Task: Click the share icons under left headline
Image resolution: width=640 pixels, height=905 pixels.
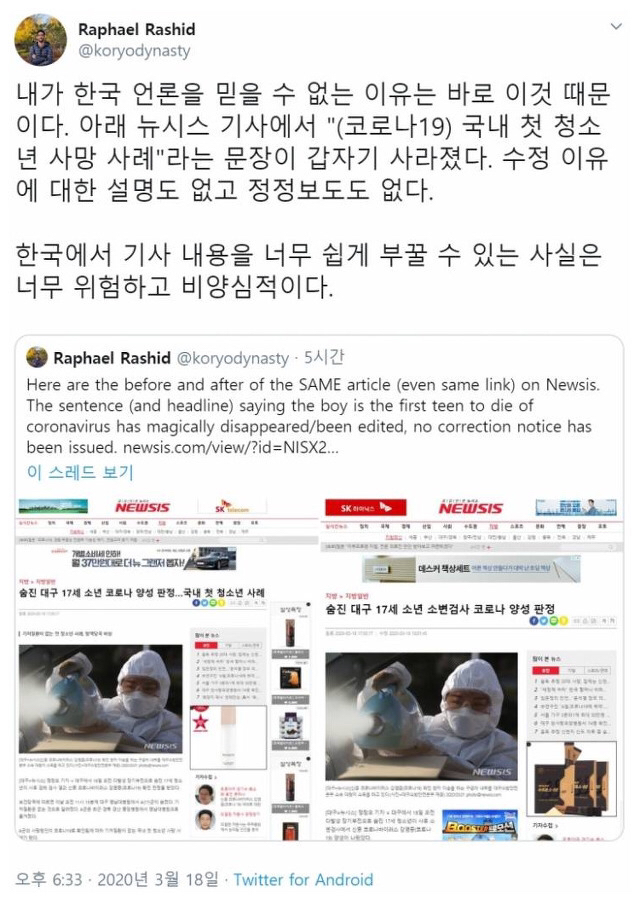Action: click(208, 603)
